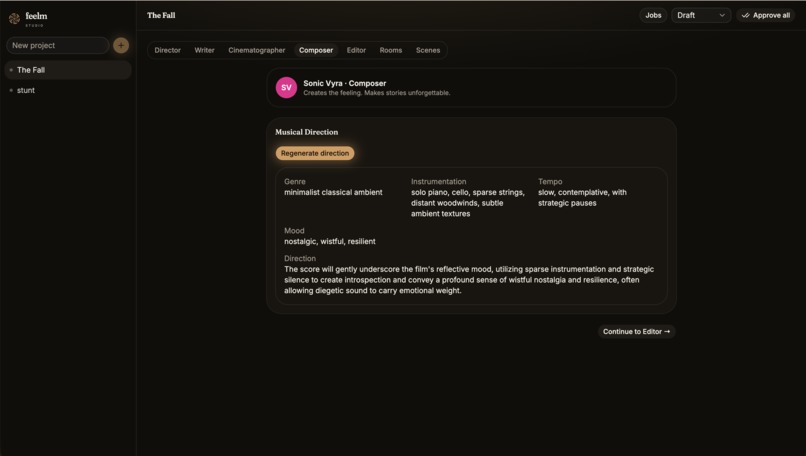Switch to the Cinematographer tab
Screen dimensions: 806x456
pos(257,50)
